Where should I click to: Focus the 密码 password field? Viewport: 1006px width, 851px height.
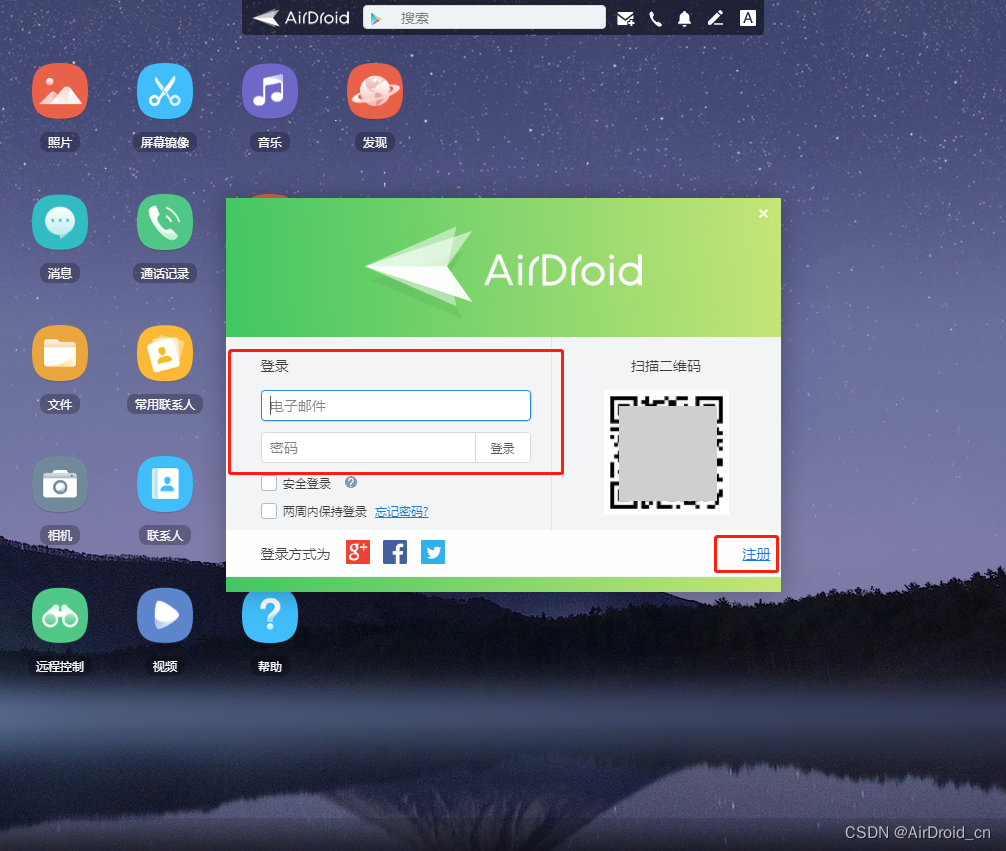[x=368, y=448]
